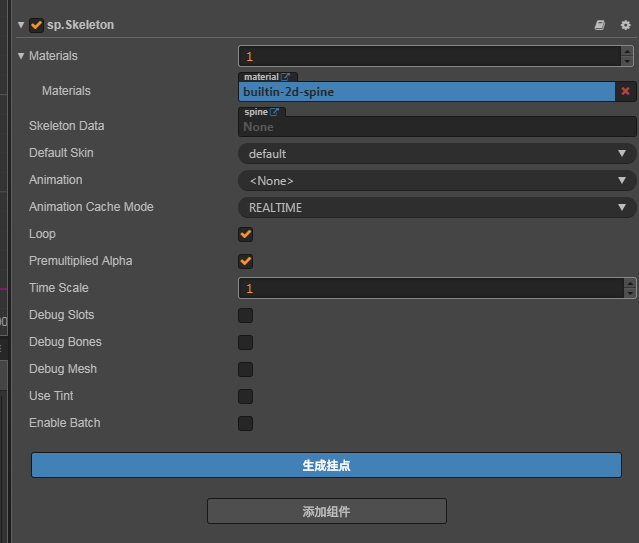Tick the Use Tint checkbox
This screenshot has width=639, height=543.
coord(245,396)
